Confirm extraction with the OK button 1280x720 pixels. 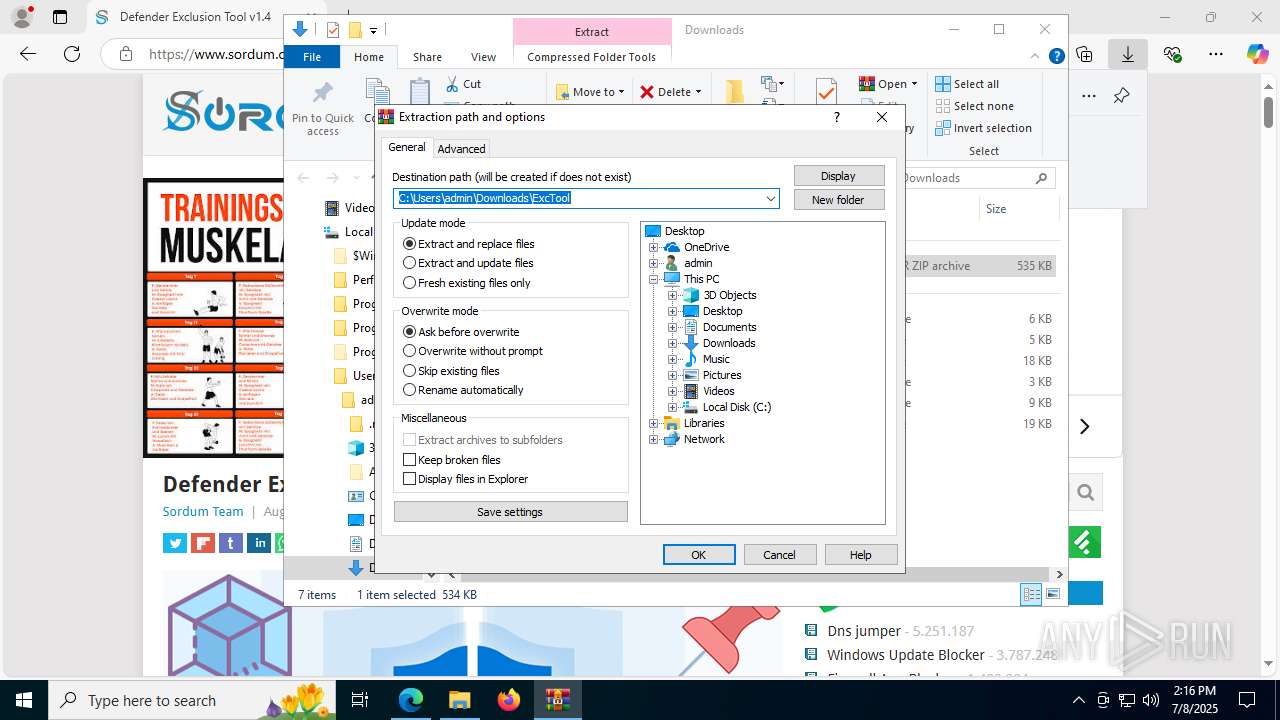699,555
